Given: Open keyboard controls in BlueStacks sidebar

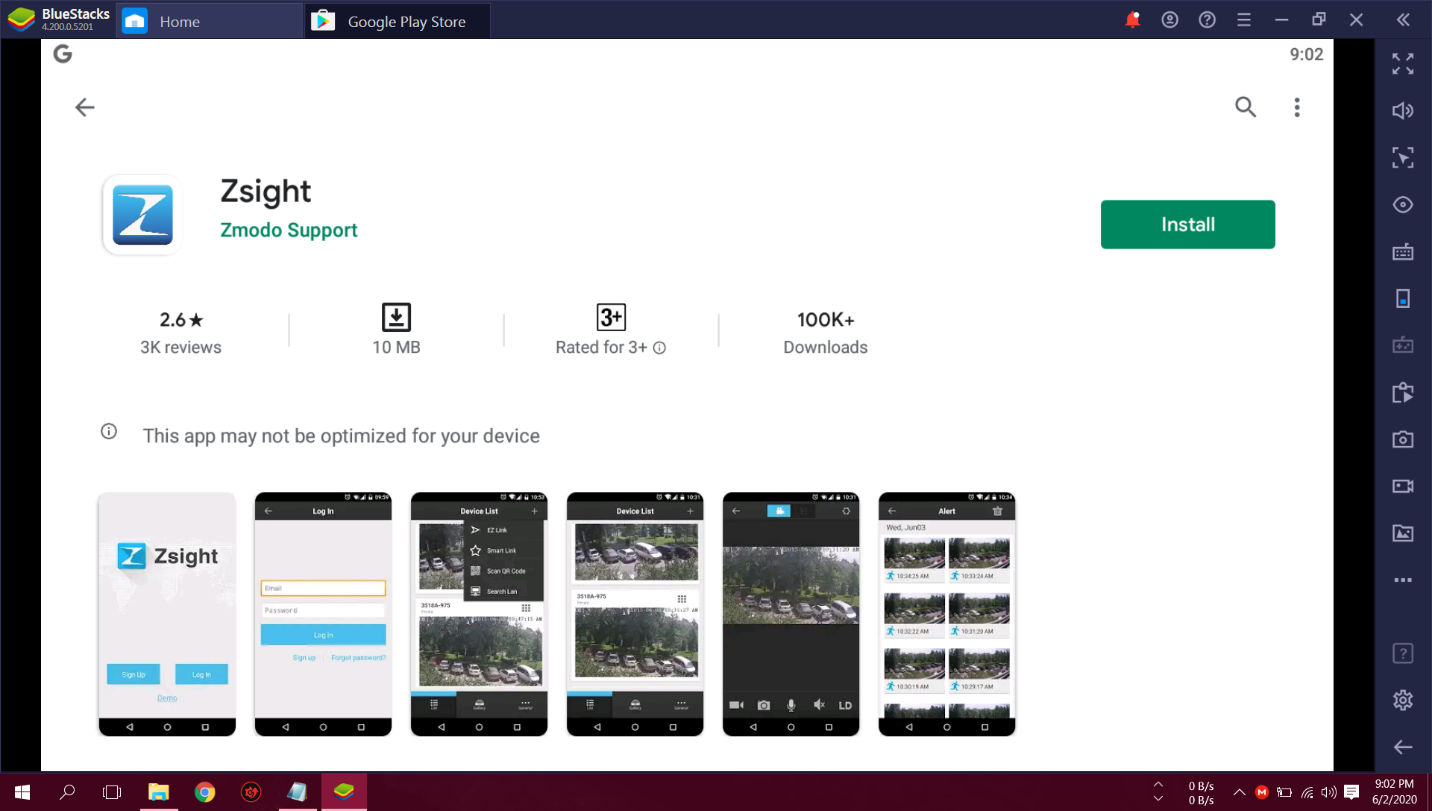Looking at the screenshot, I should coord(1403,252).
